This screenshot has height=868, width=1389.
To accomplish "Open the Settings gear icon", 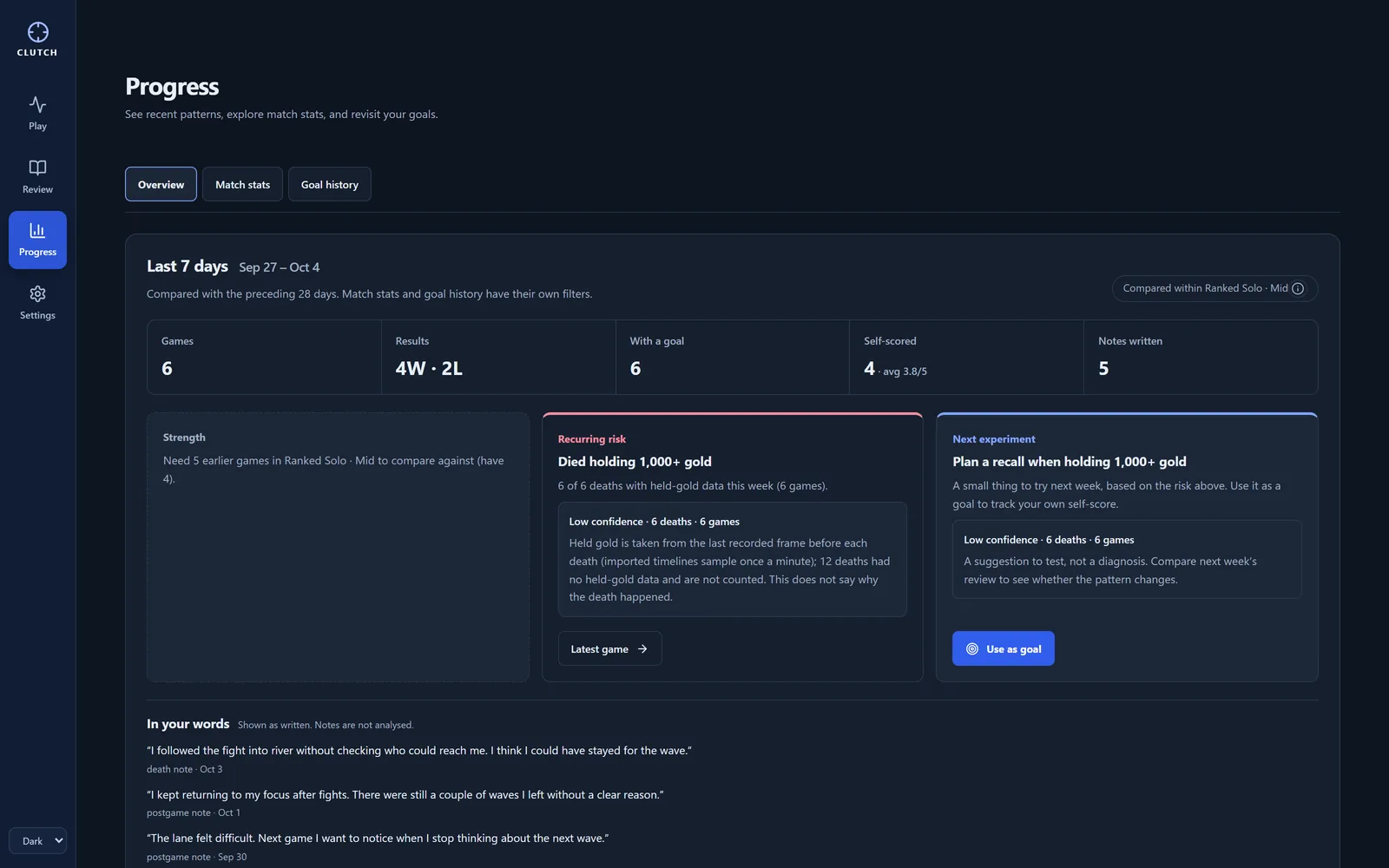I will click(x=37, y=293).
